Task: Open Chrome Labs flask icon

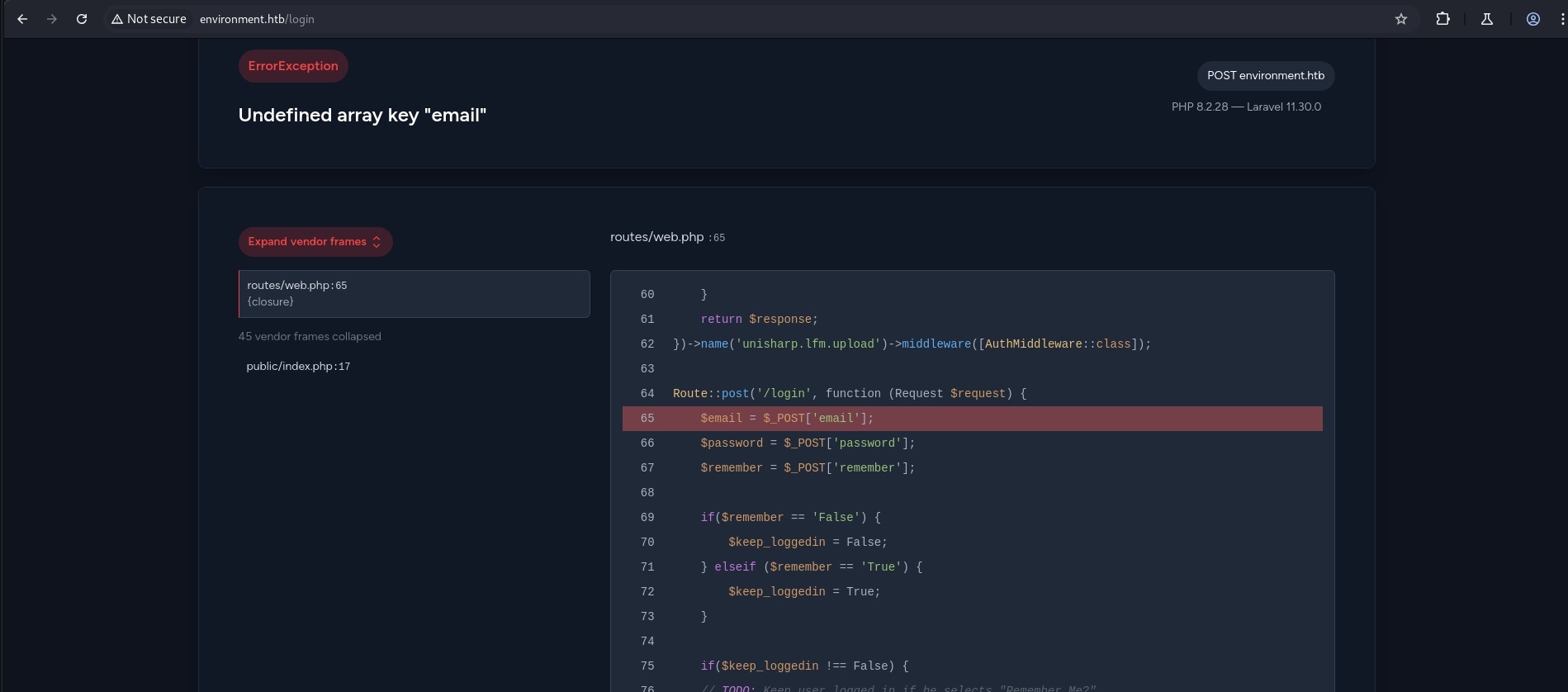Action: pos(1487,19)
